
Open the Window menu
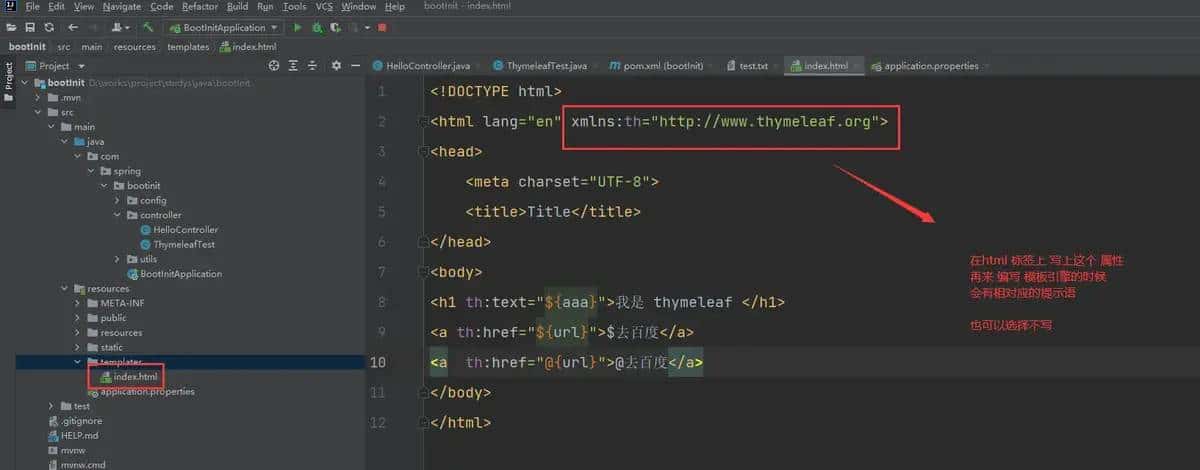(x=359, y=7)
